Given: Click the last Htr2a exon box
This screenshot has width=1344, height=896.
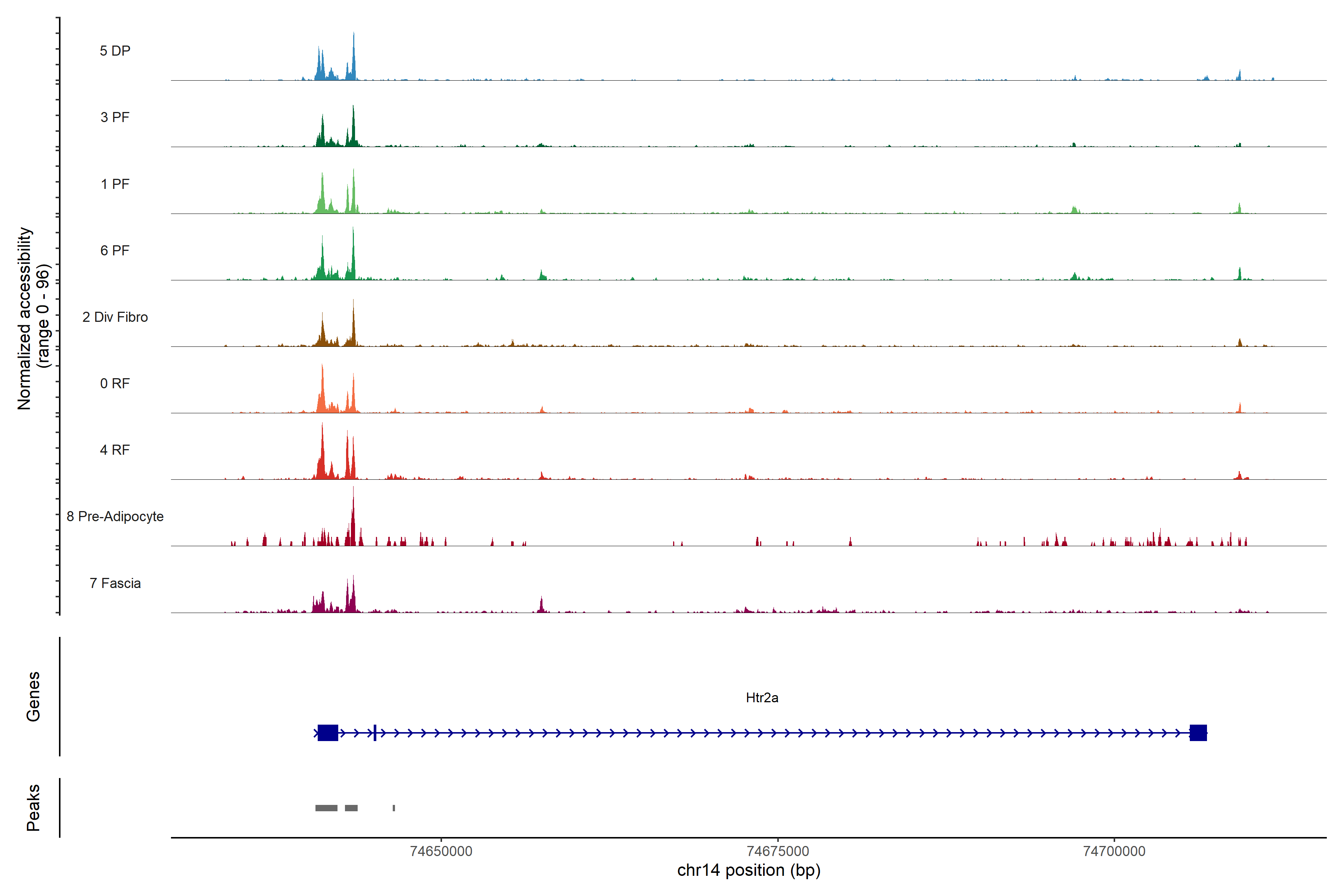Looking at the screenshot, I should tap(1198, 732).
